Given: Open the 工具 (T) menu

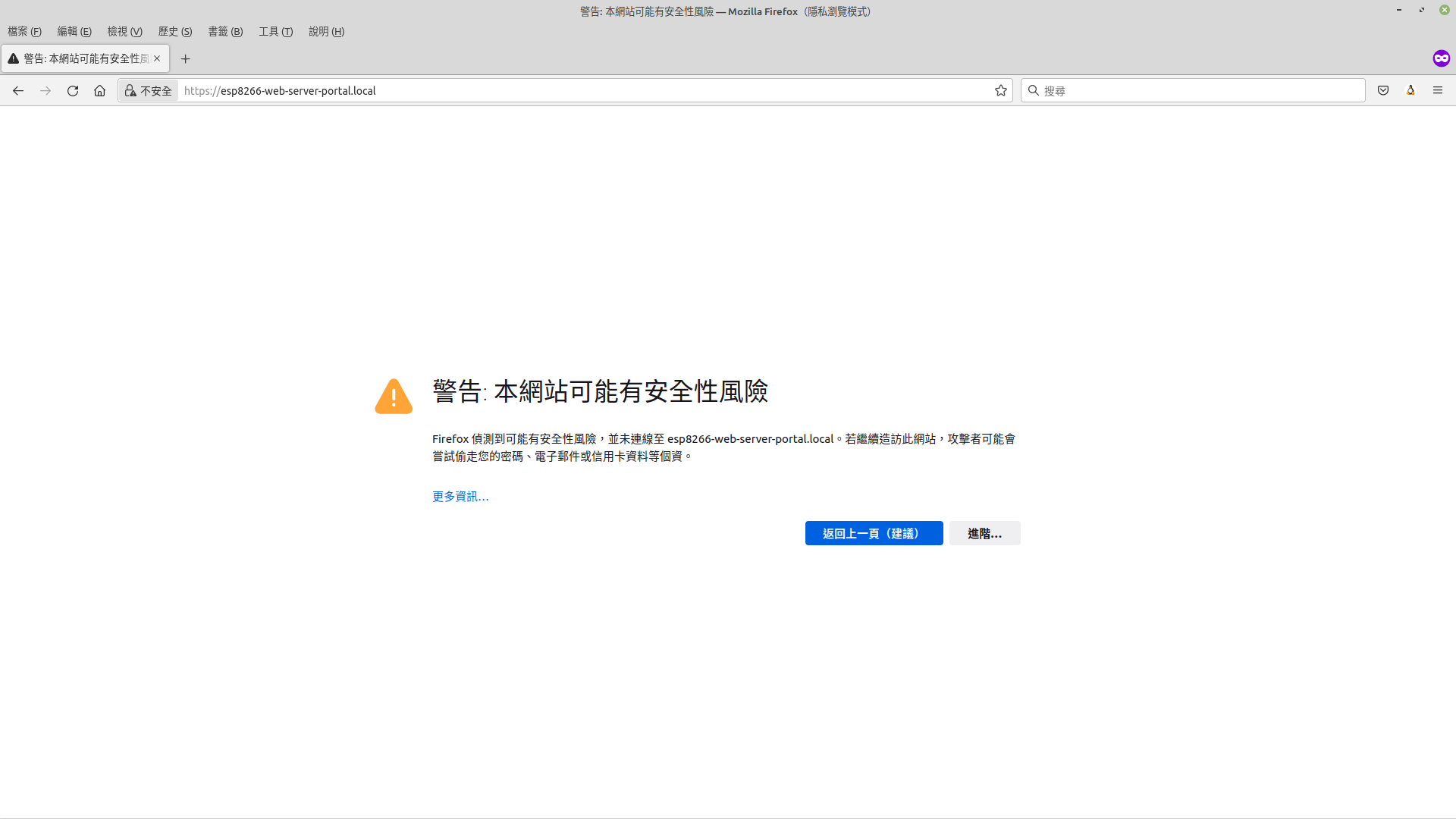Looking at the screenshot, I should (275, 31).
